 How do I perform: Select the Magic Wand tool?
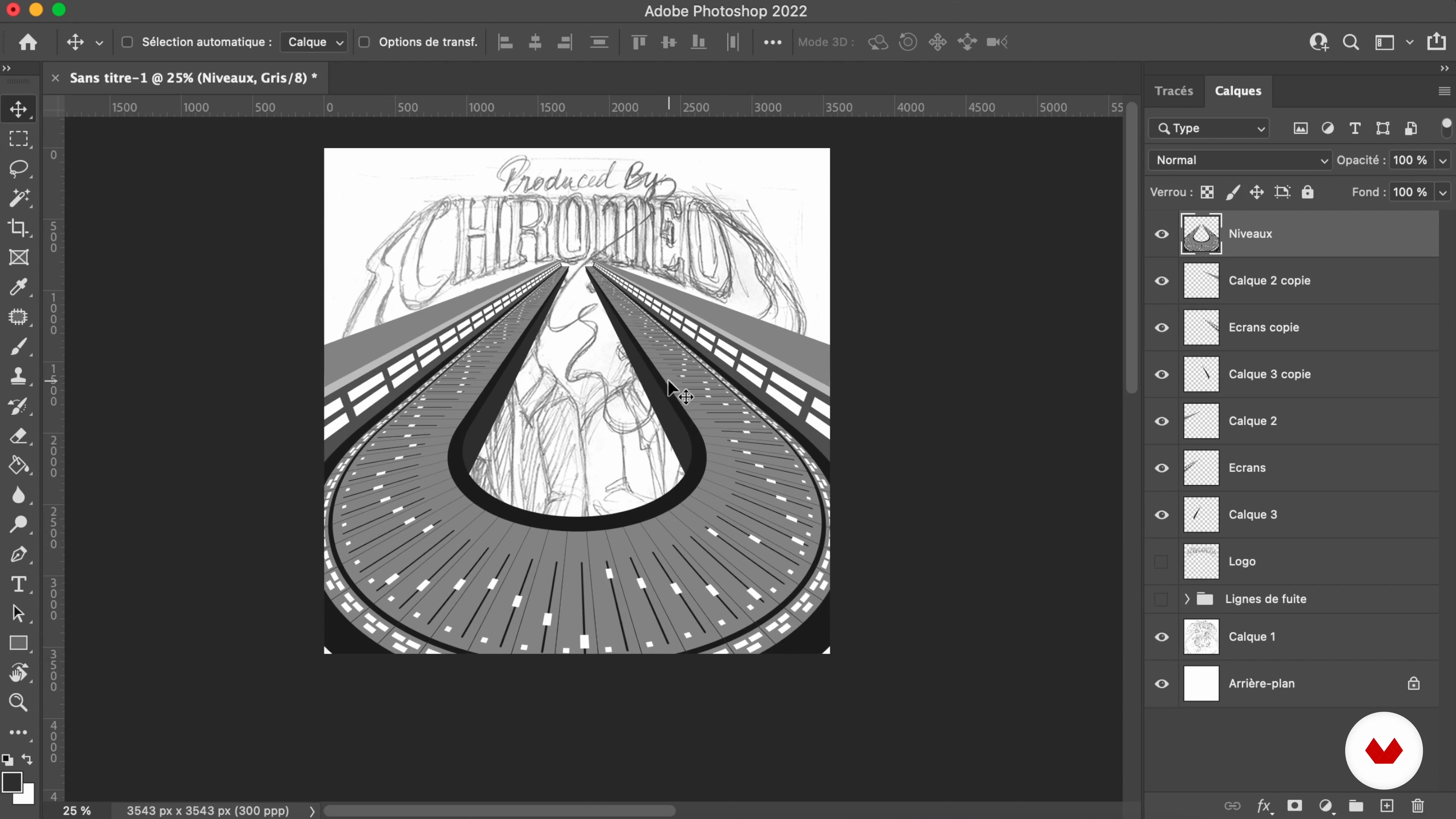coord(19,198)
